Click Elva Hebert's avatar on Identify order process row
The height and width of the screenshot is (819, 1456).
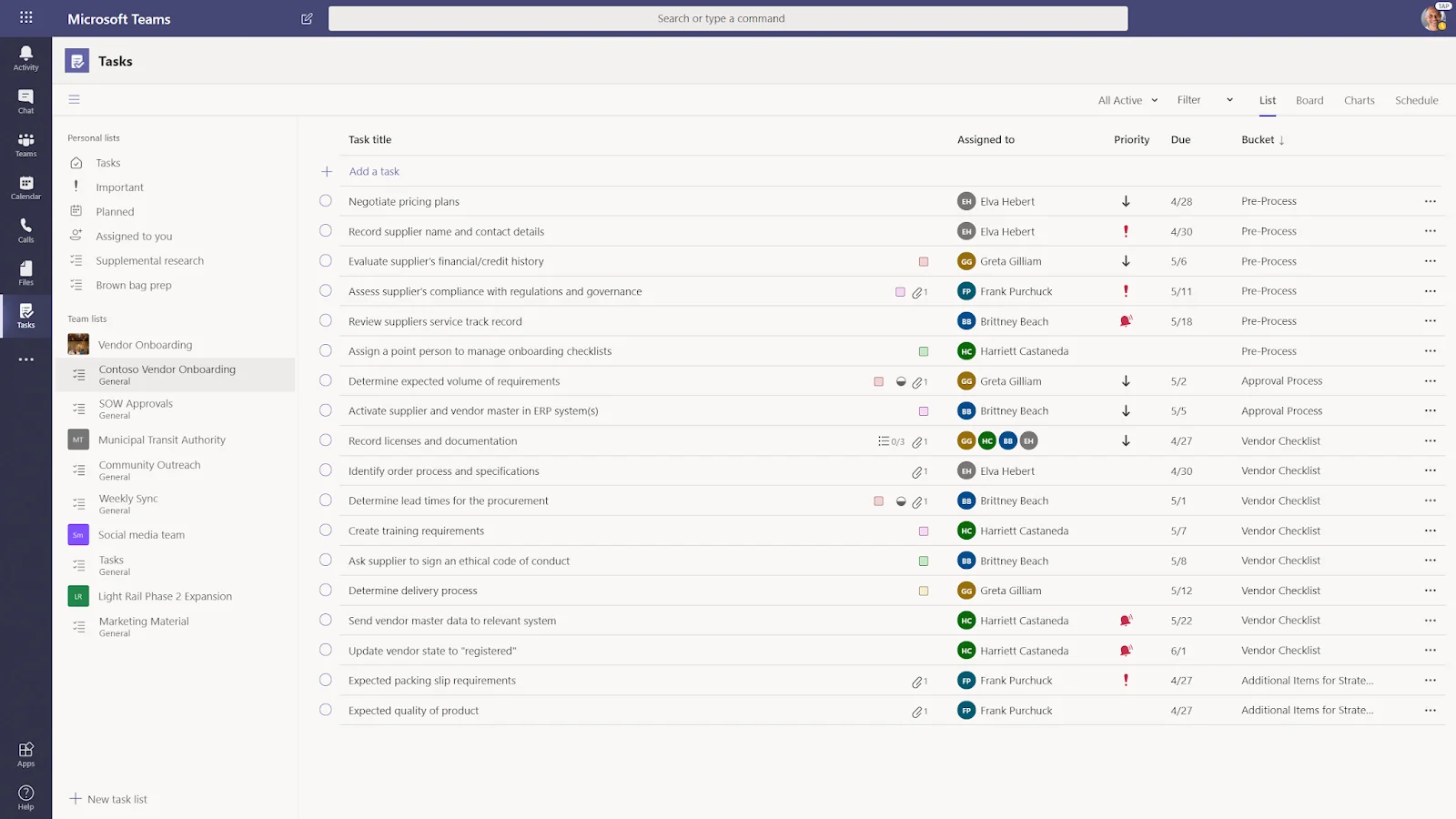[966, 470]
